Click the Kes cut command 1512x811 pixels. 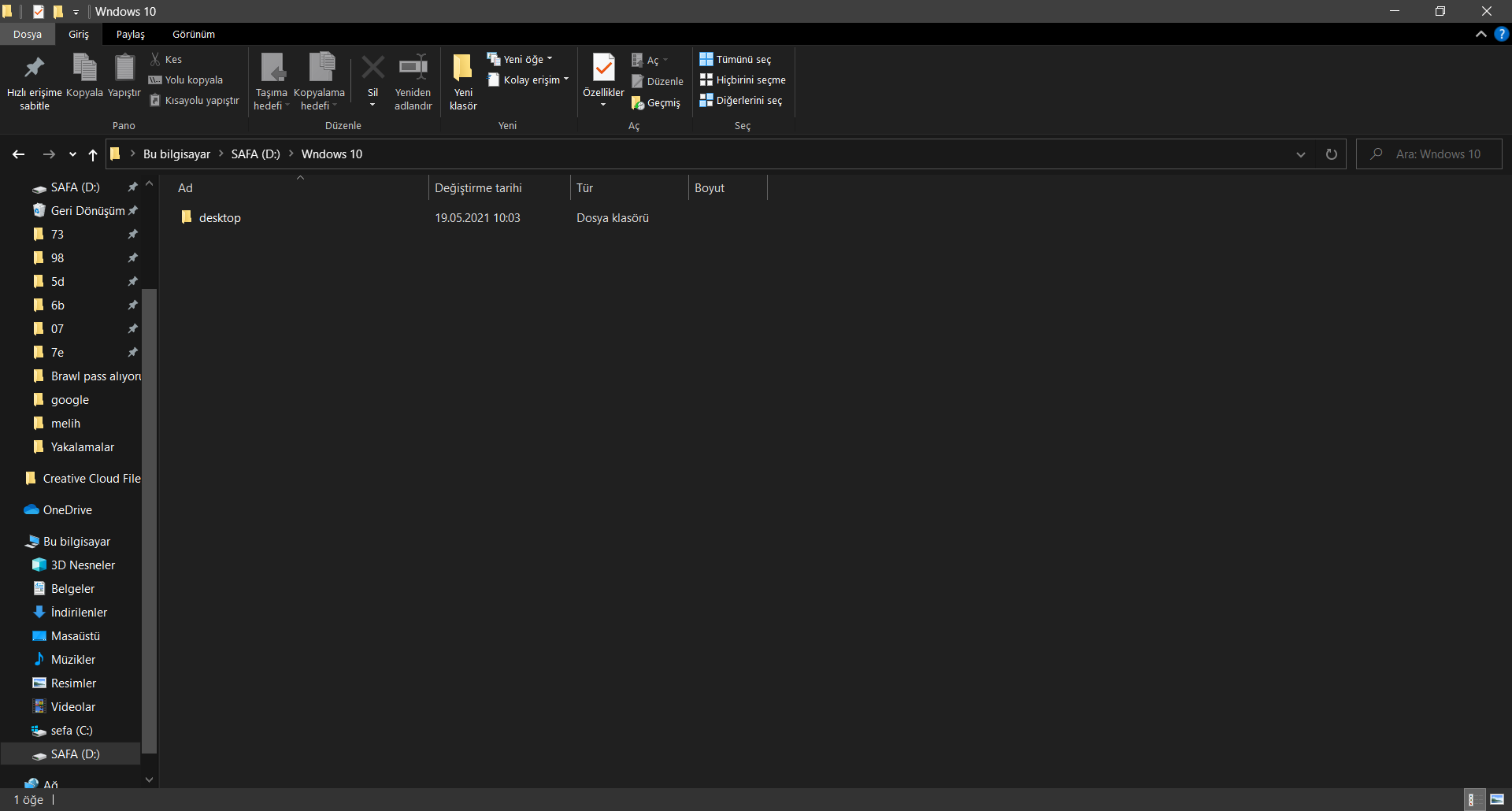166,59
